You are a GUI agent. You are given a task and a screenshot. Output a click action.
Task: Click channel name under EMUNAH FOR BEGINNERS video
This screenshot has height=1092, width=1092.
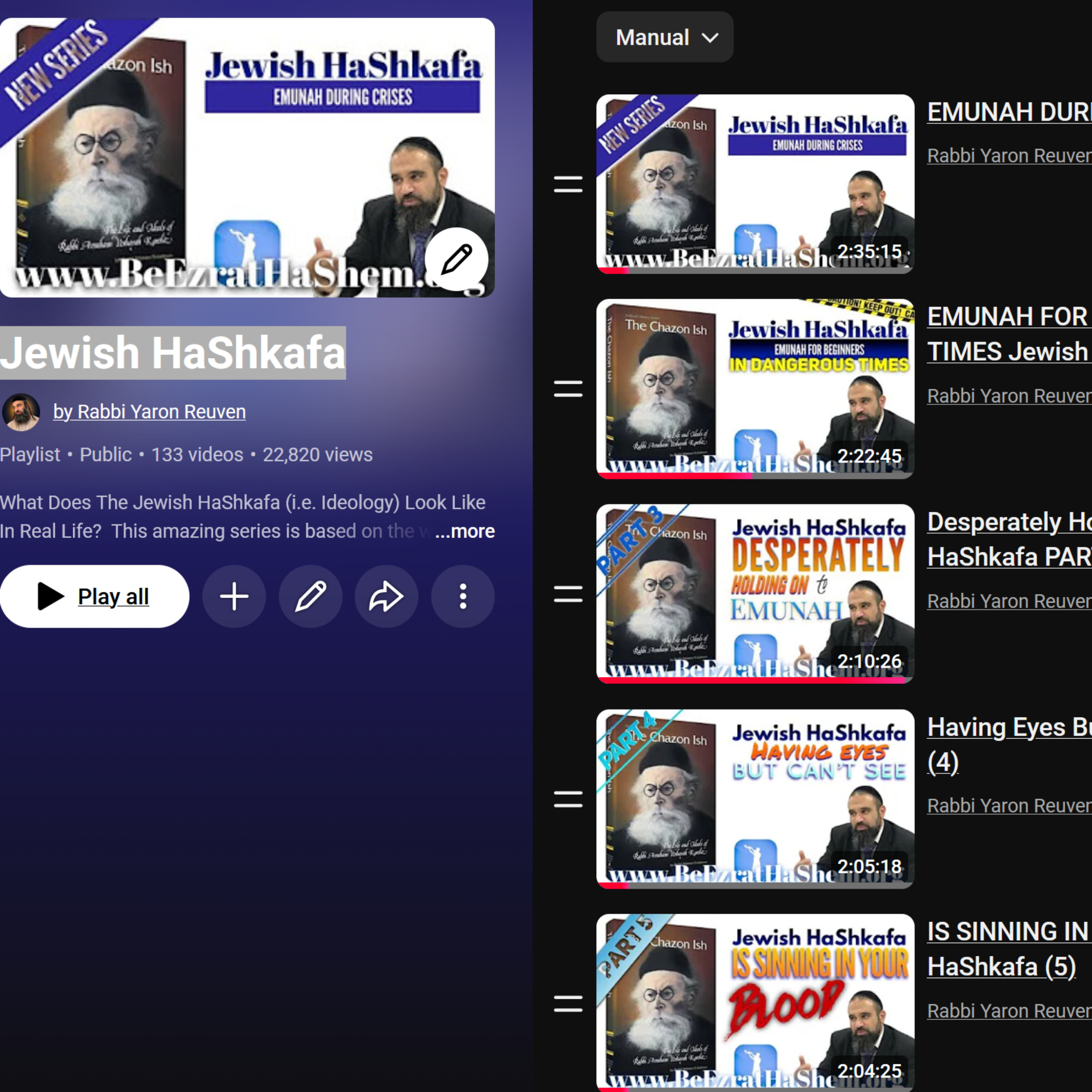pyautogui.click(x=1009, y=396)
